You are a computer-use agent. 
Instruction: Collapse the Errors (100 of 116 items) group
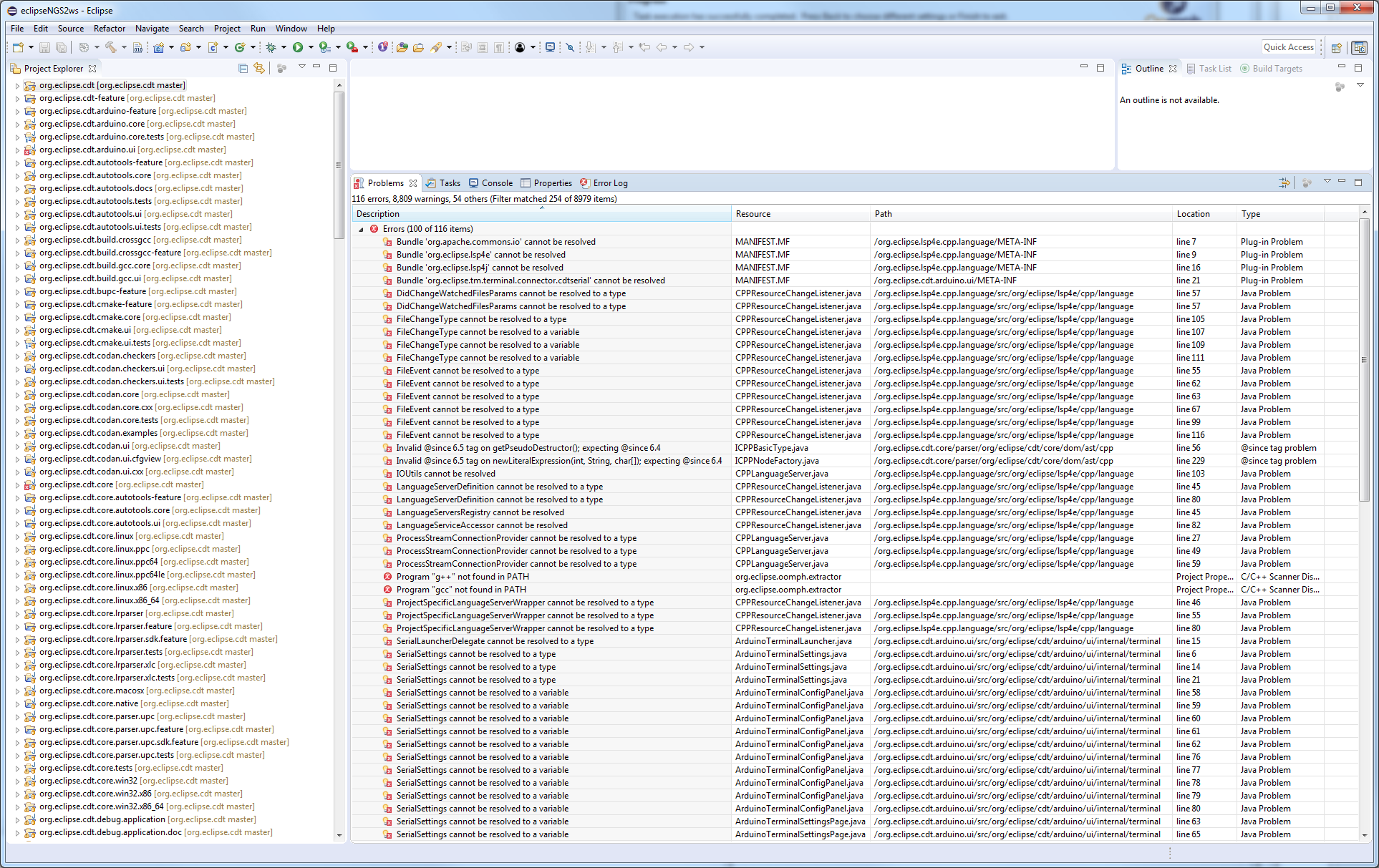(x=361, y=230)
